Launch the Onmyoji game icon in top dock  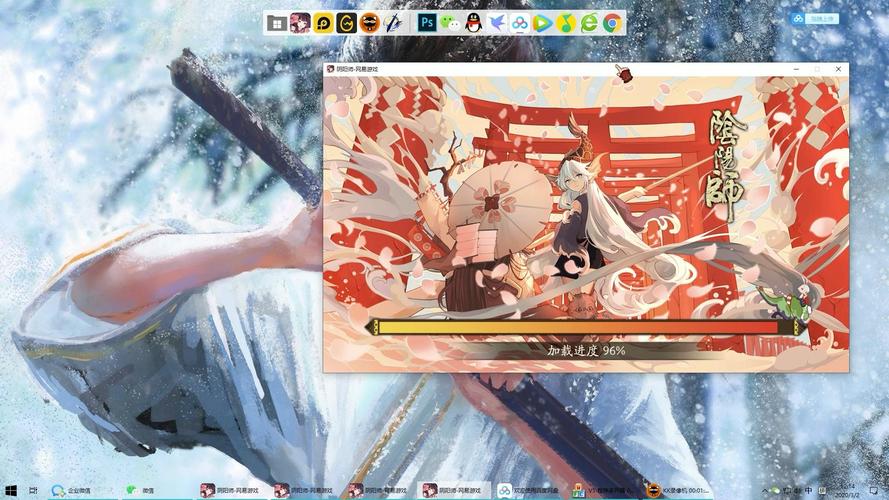(300, 23)
